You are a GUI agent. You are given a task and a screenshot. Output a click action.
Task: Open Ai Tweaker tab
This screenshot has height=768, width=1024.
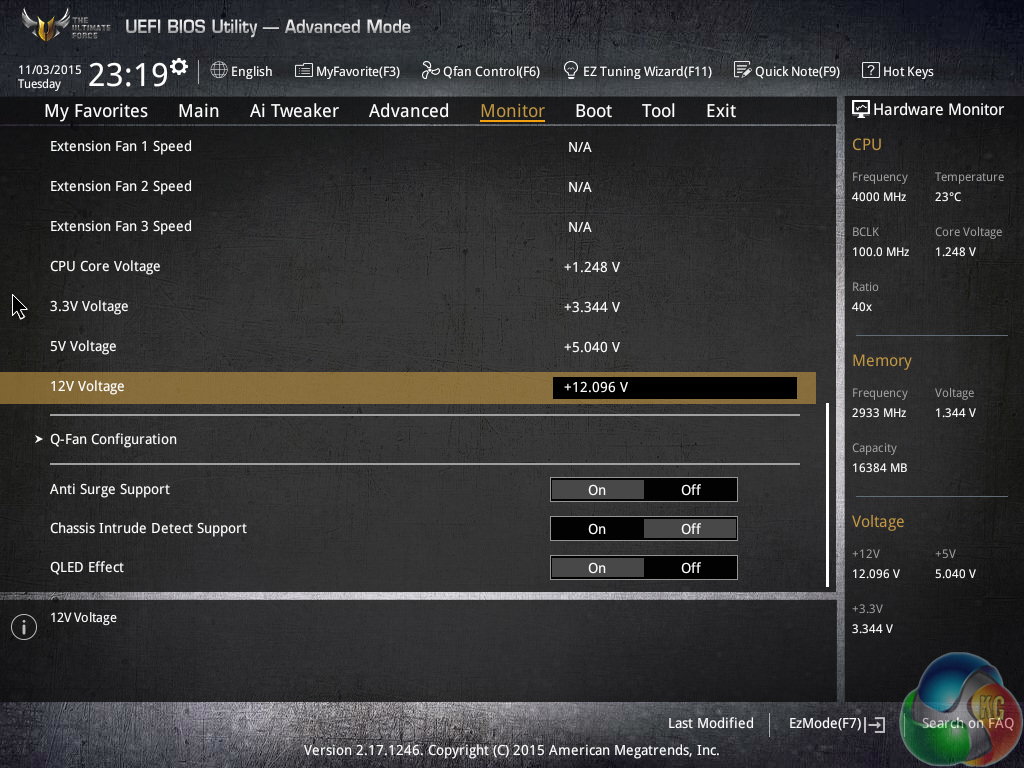tap(294, 111)
